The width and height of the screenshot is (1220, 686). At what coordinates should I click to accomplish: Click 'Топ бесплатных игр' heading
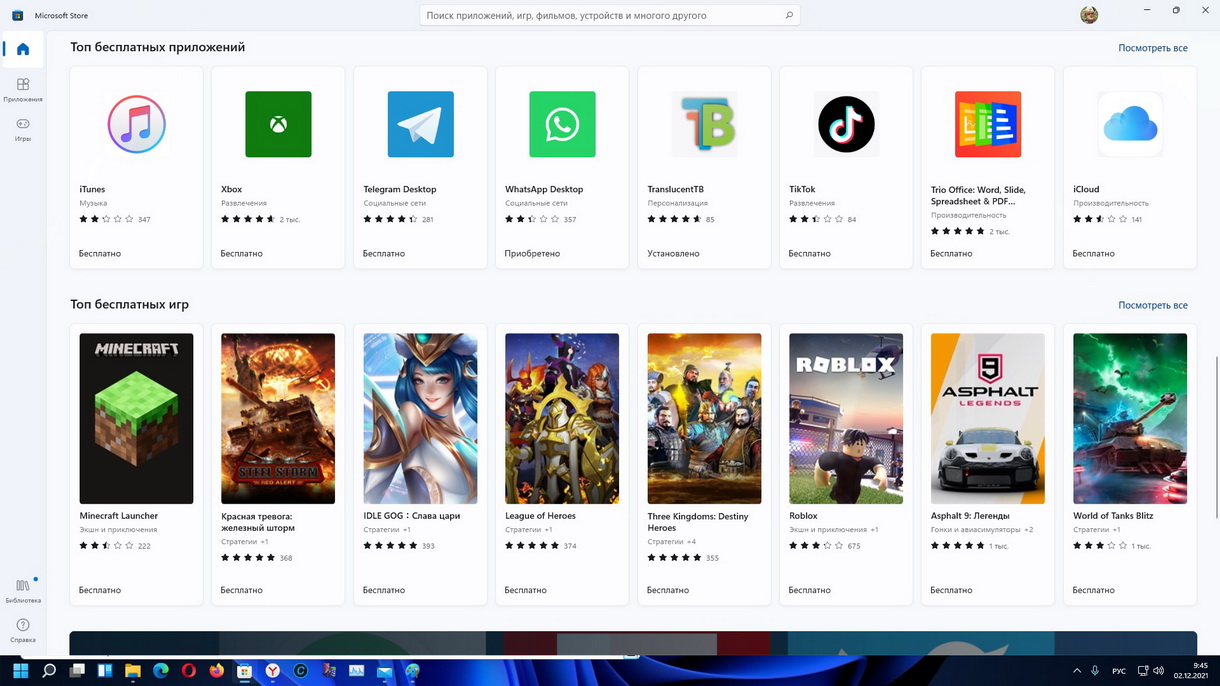coord(129,305)
